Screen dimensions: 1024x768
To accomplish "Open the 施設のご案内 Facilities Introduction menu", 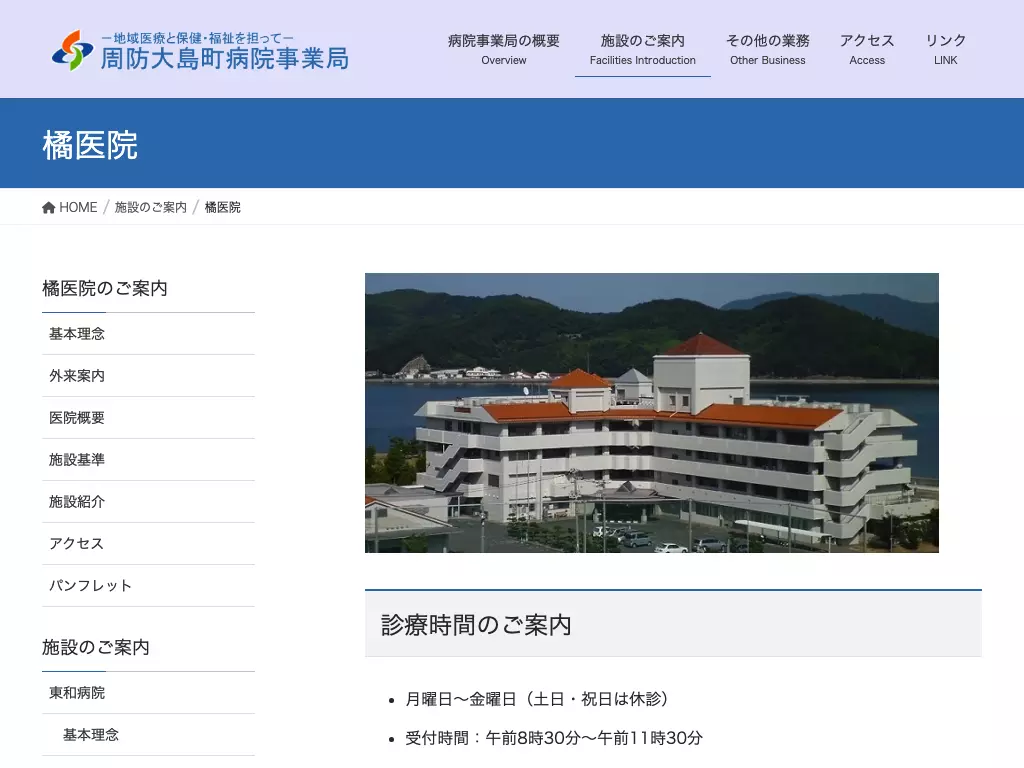I will coord(643,50).
